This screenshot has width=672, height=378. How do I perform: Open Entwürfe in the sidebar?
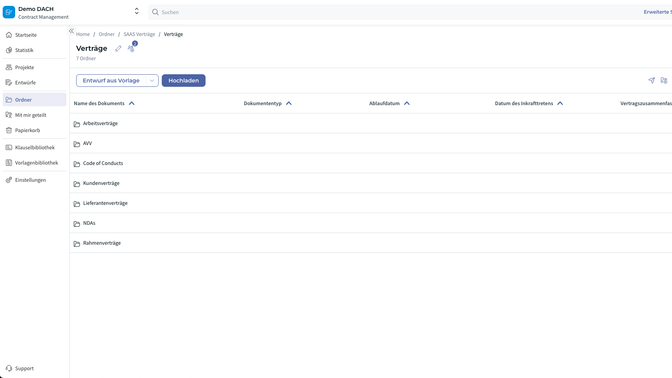click(x=34, y=82)
